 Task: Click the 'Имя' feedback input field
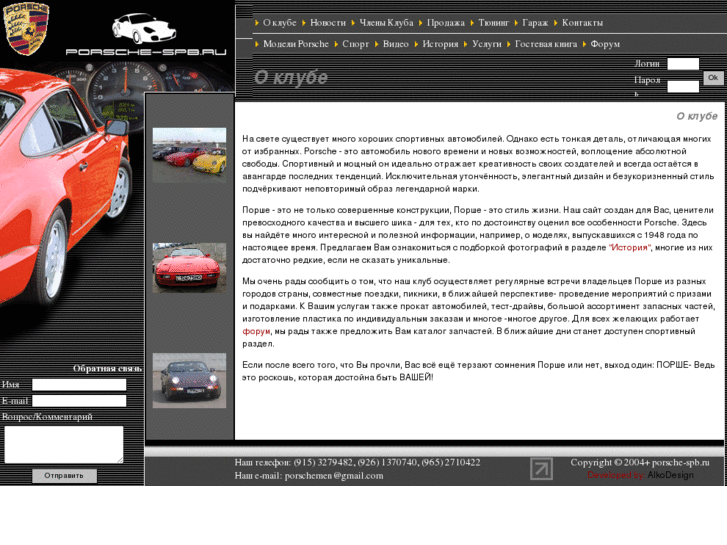click(79, 385)
